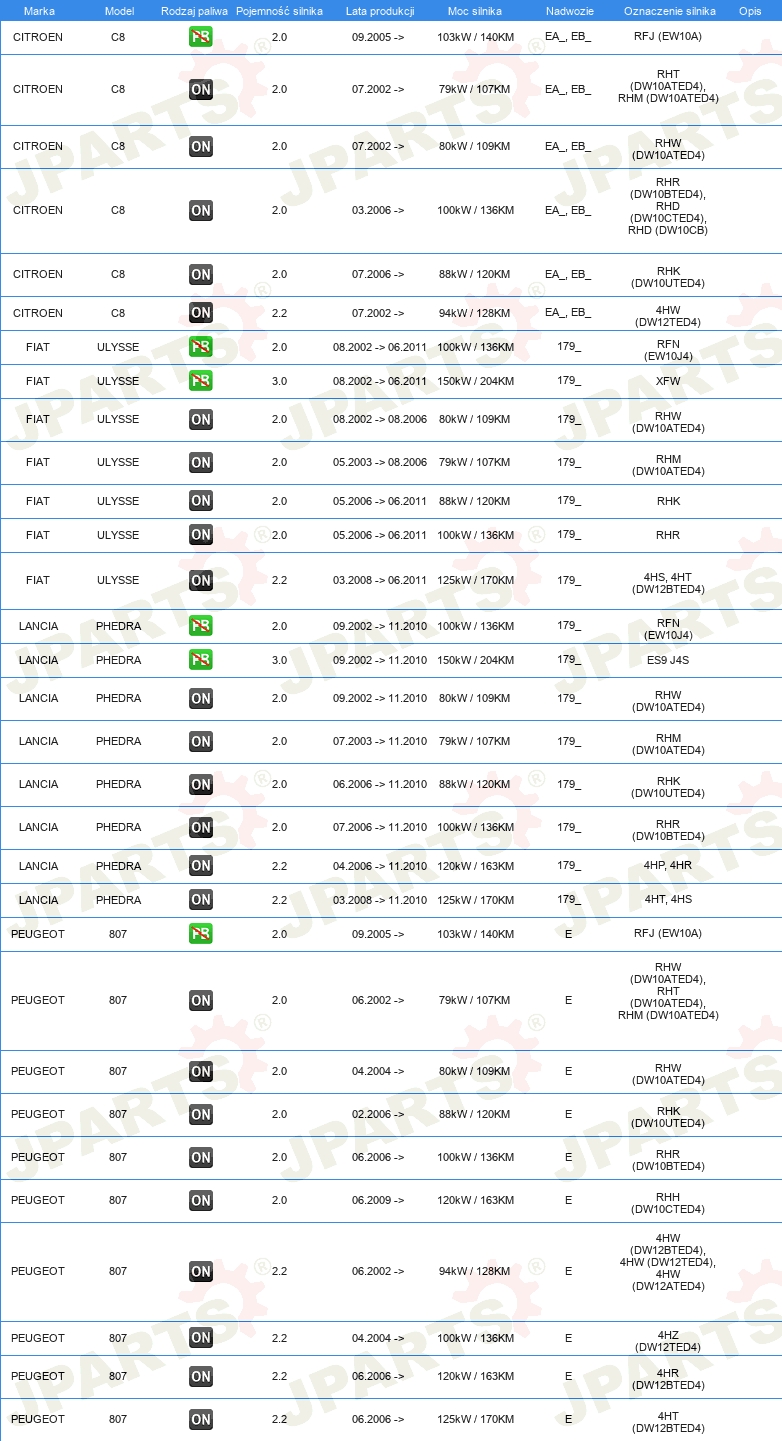Click the 03.2006 -> production date cell
Viewport: 782px width, 1441px height.
pyautogui.click(x=378, y=210)
